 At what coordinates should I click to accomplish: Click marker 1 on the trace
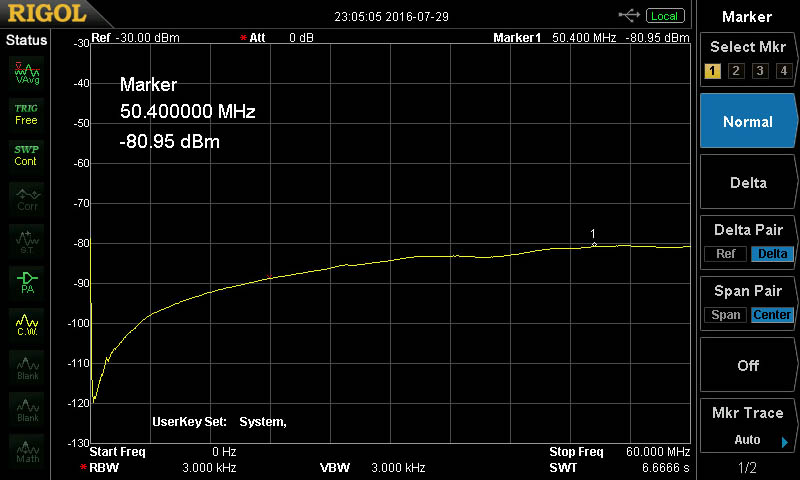pyautogui.click(x=594, y=244)
